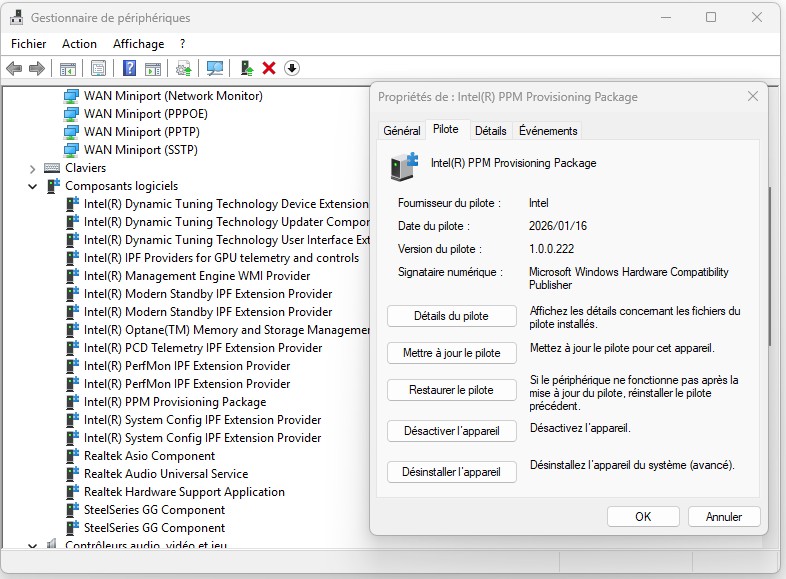Collapse the Composants logiciels category
Screen dimensions: 786x579
33,186
